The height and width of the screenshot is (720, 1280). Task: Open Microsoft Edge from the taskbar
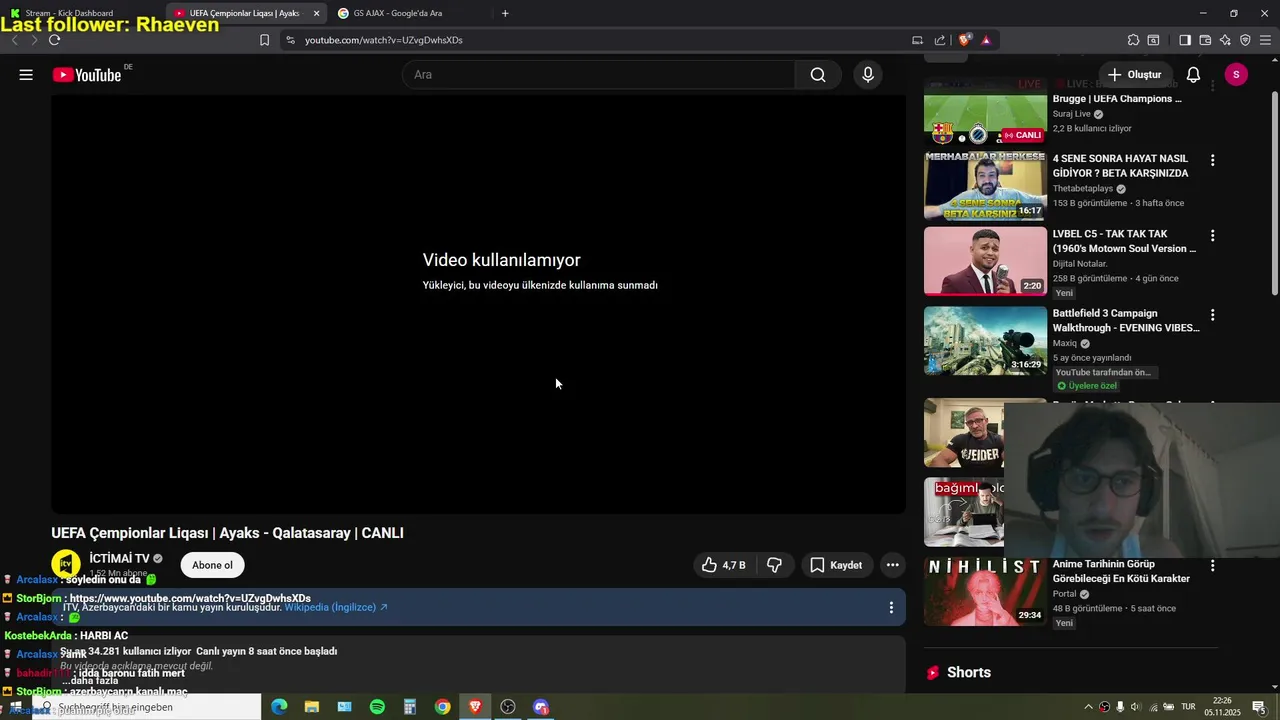tap(279, 707)
